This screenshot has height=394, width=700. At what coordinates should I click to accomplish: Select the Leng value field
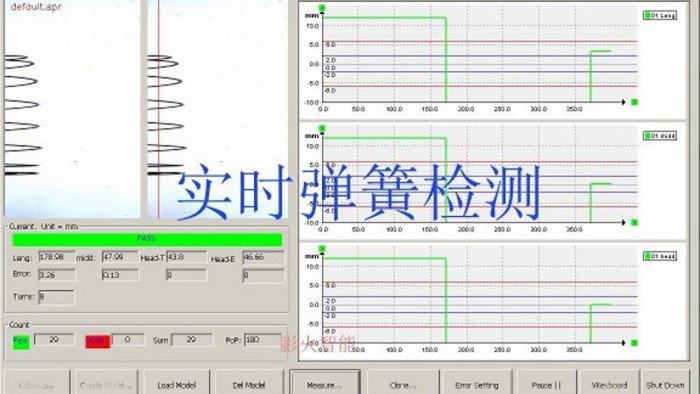click(x=57, y=257)
